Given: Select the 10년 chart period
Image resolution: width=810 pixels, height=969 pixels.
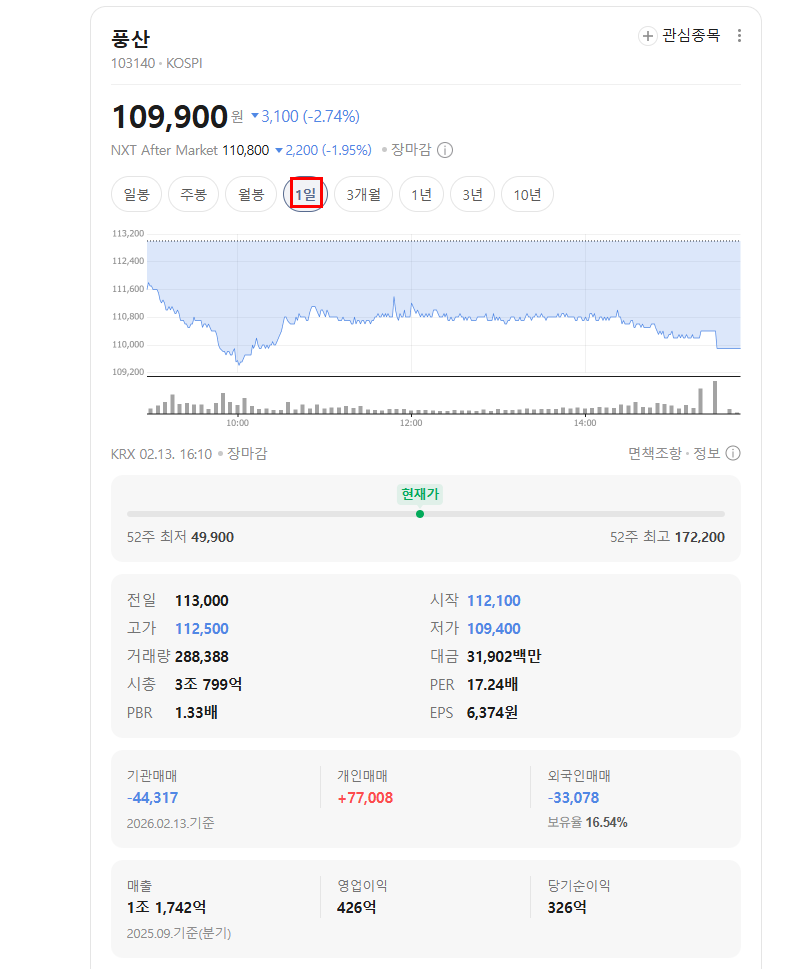Looking at the screenshot, I should tap(527, 195).
